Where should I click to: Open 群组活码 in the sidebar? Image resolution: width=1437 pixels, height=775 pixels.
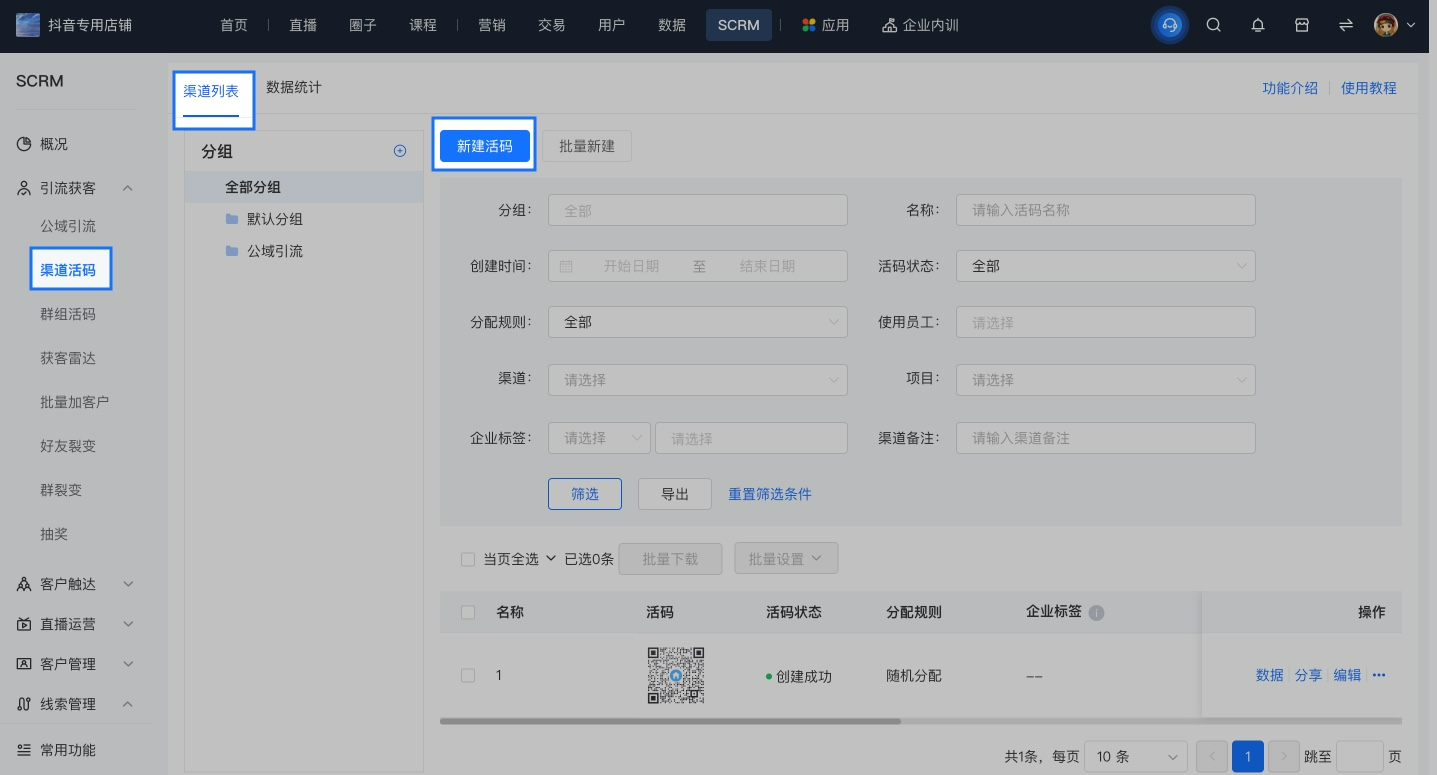pos(68,314)
